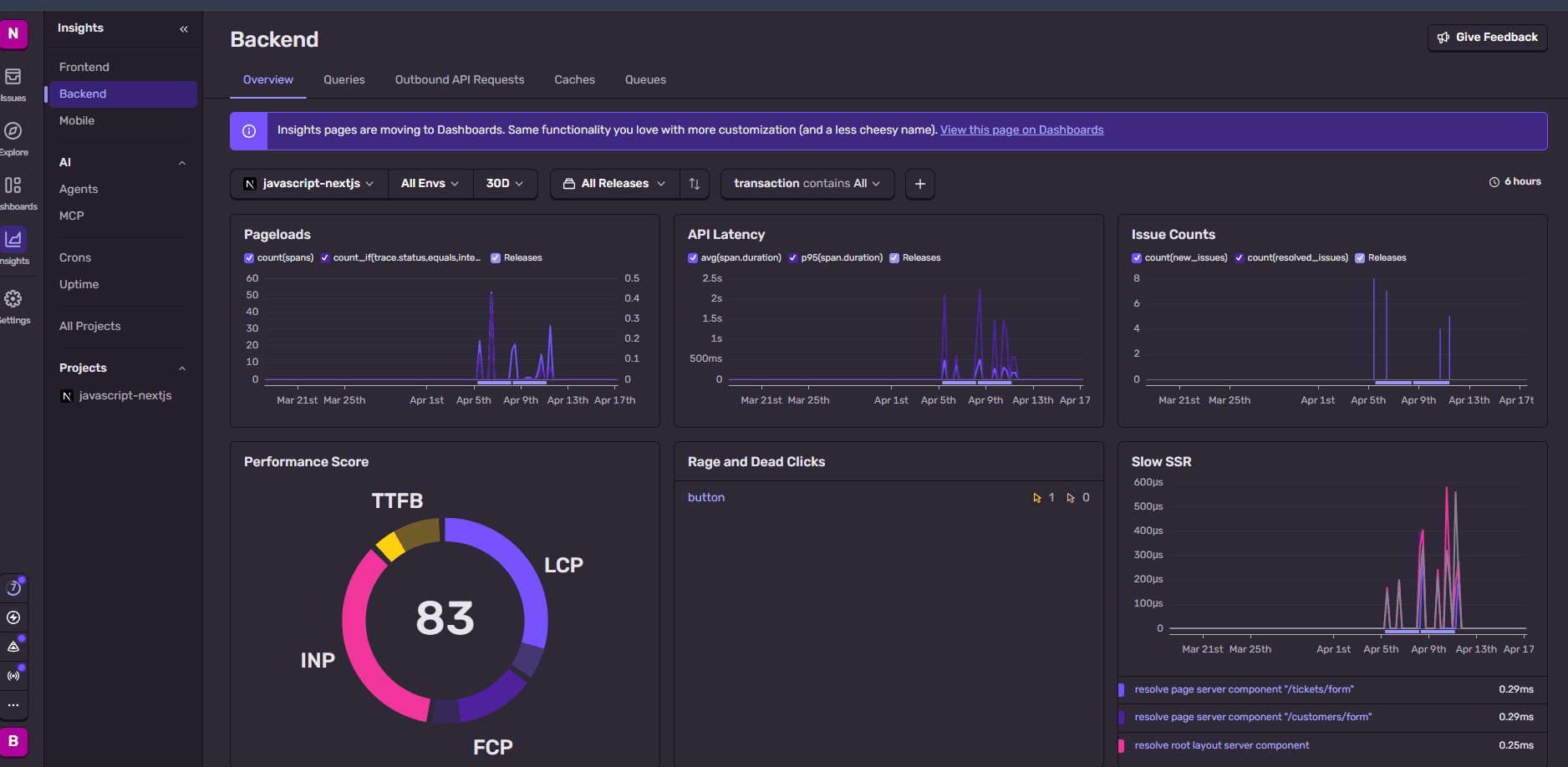Click the broadcasts icon near the sidebar bottom
This screenshot has width=1568, height=767.
click(14, 675)
